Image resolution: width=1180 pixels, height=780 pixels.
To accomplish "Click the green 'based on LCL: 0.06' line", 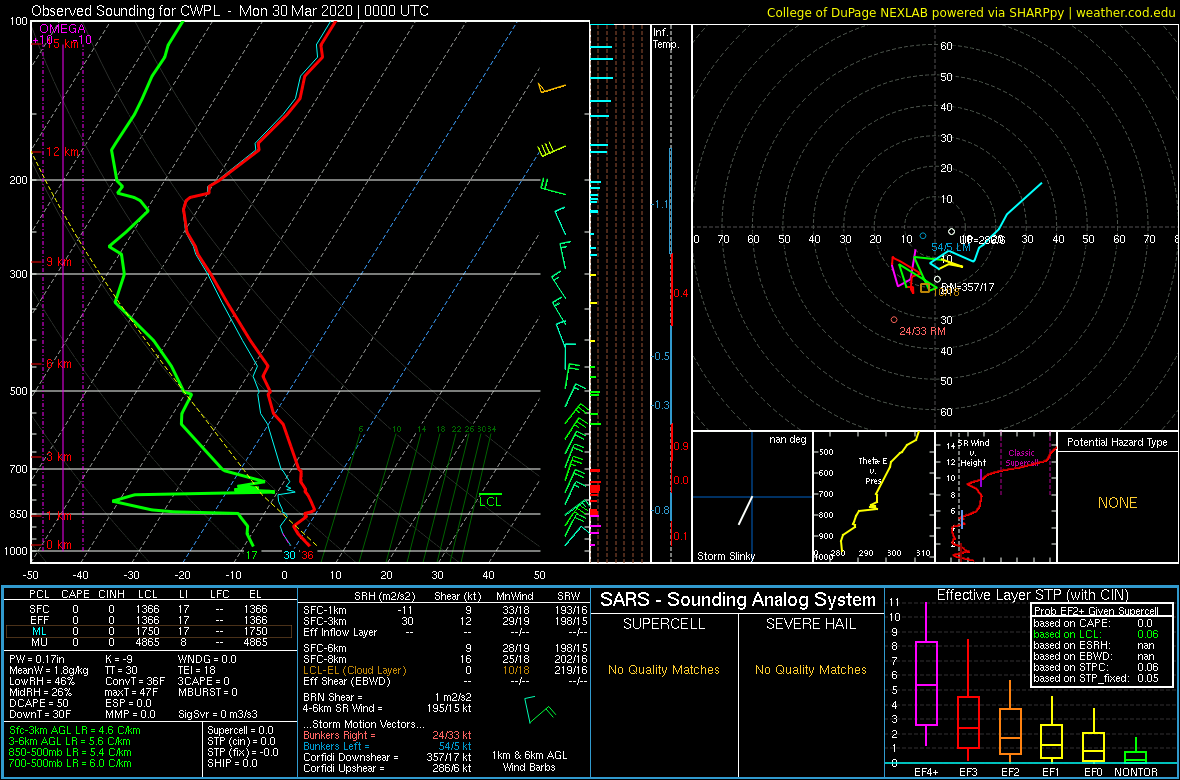I will [x=1096, y=634].
